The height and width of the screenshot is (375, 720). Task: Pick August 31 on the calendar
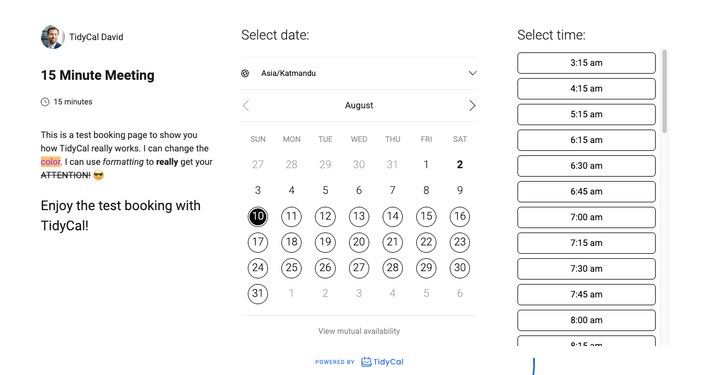[258, 293]
